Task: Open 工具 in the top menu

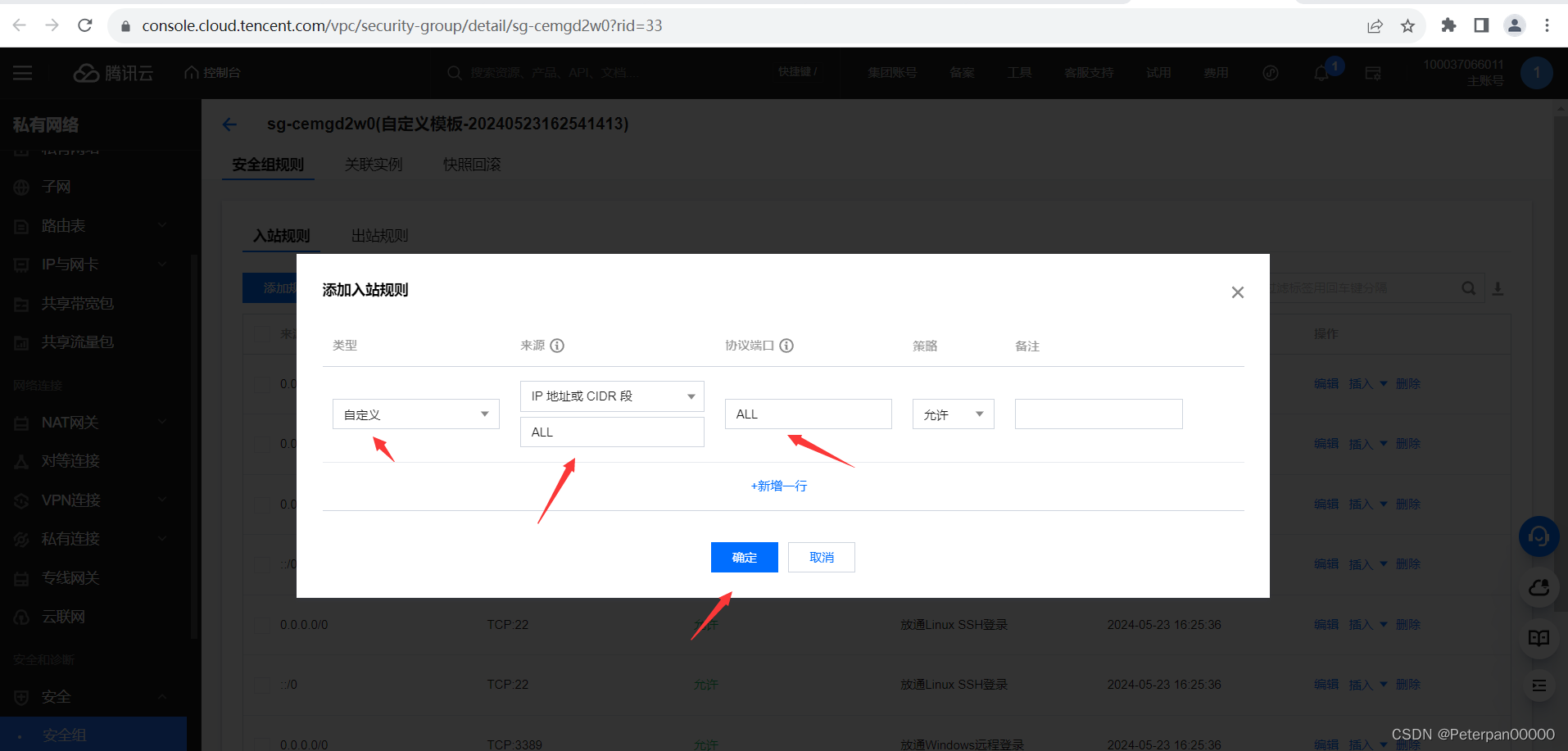Action: pos(1019,73)
